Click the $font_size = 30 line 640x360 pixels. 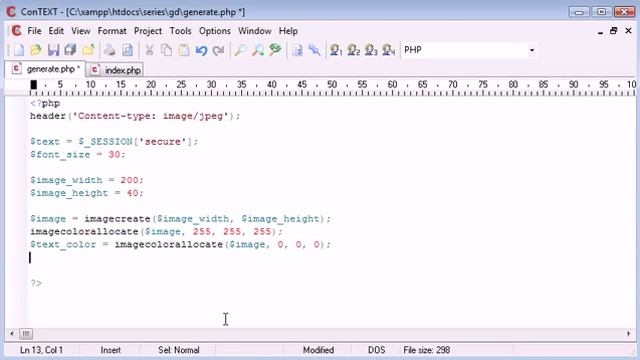click(x=78, y=155)
